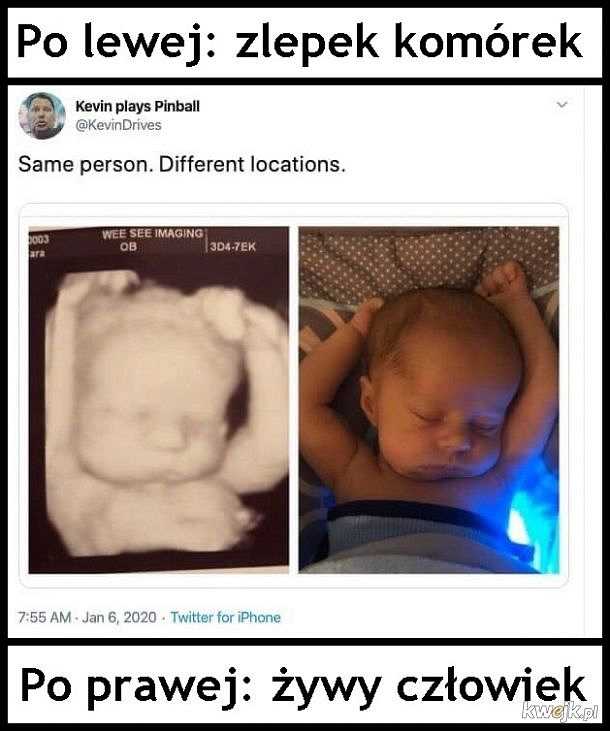Expand the tweet options chevron
The height and width of the screenshot is (731, 610).
[562, 104]
